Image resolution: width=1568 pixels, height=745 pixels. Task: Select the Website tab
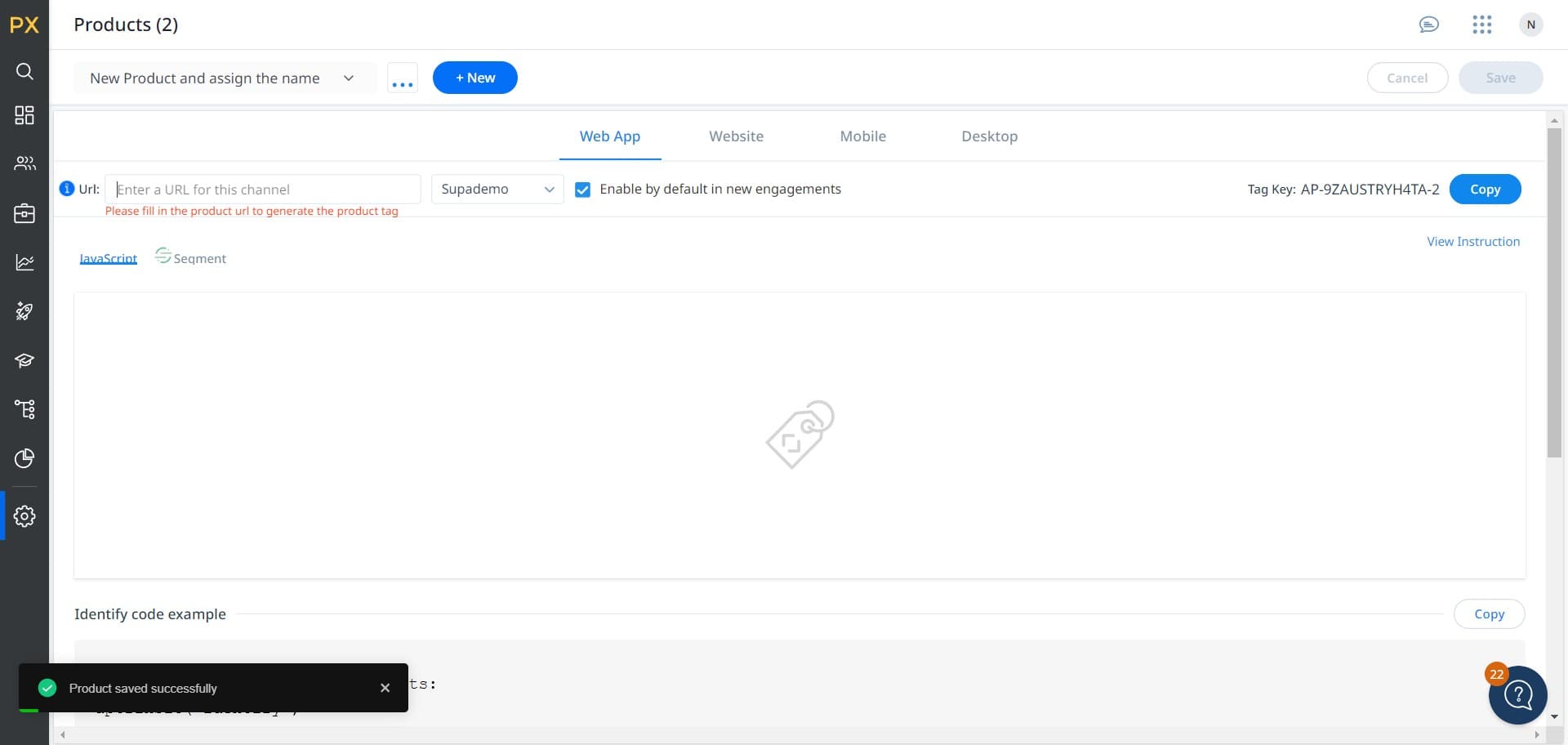(x=736, y=136)
